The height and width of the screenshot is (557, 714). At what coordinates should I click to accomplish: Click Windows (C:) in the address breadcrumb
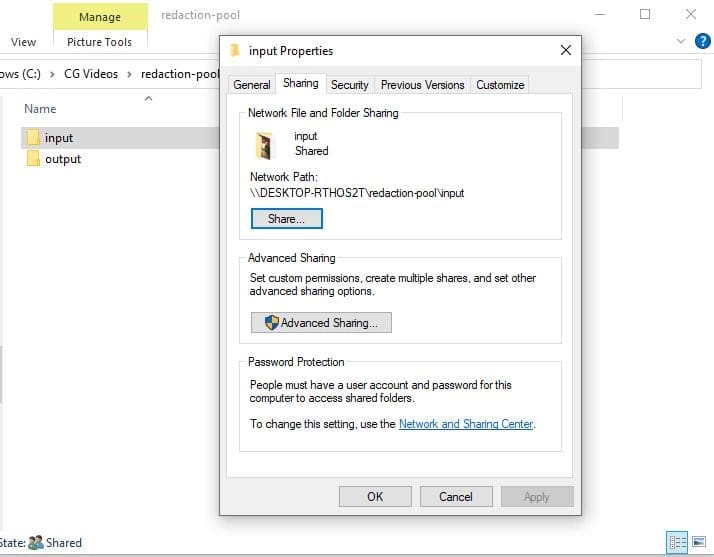[20, 74]
